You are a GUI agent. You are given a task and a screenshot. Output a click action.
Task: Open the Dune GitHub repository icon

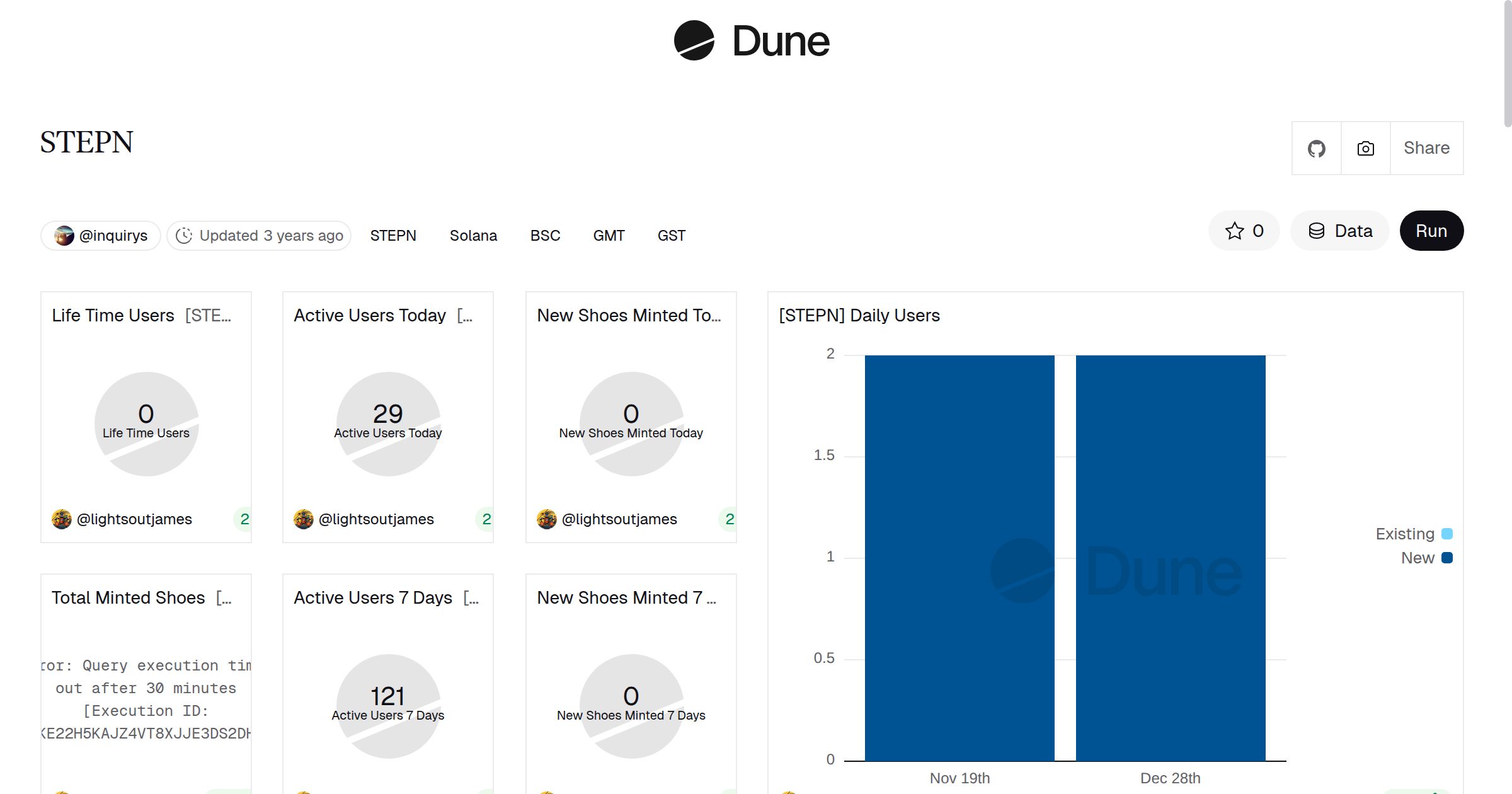[x=1316, y=148]
